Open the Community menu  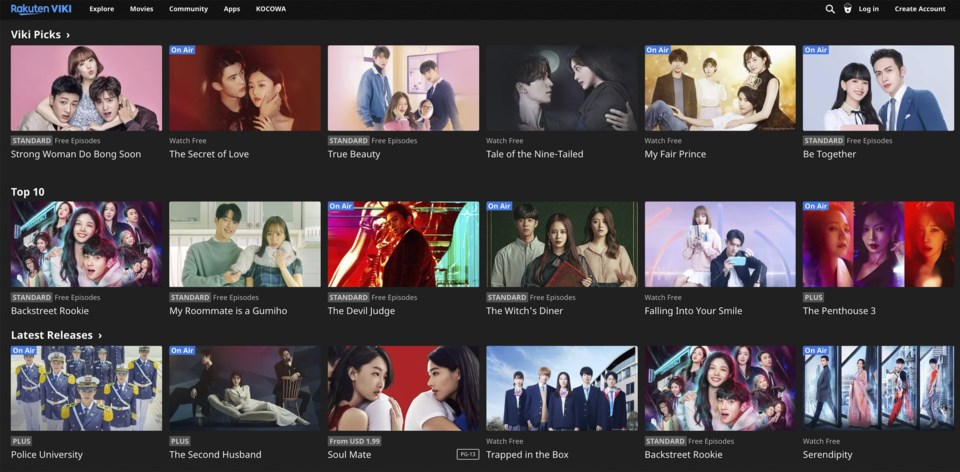point(189,9)
